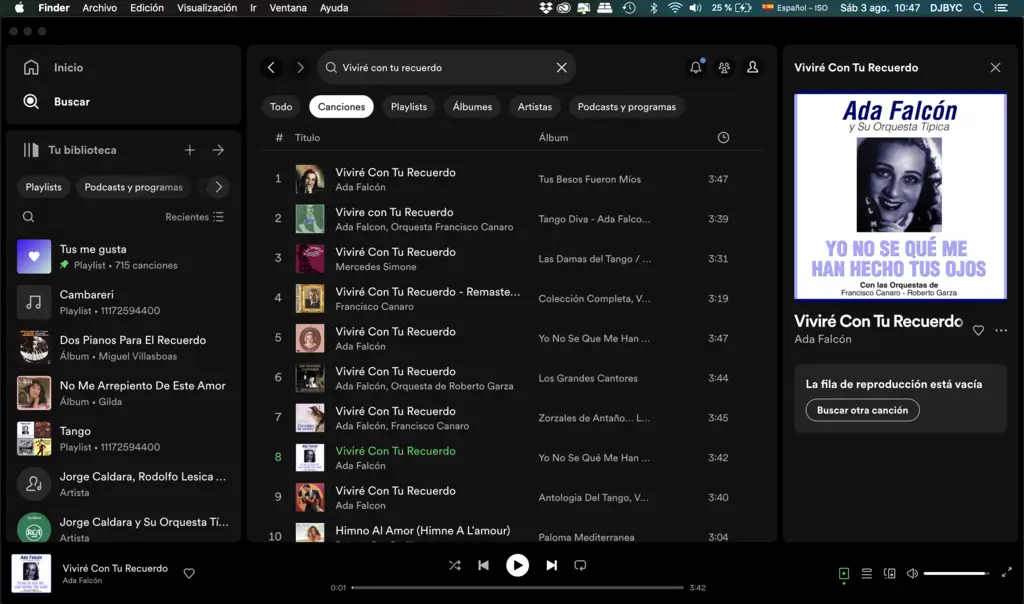The image size is (1024, 604).
Task: Open Cambareri playlist in library
Action: pyautogui.click(x=124, y=302)
